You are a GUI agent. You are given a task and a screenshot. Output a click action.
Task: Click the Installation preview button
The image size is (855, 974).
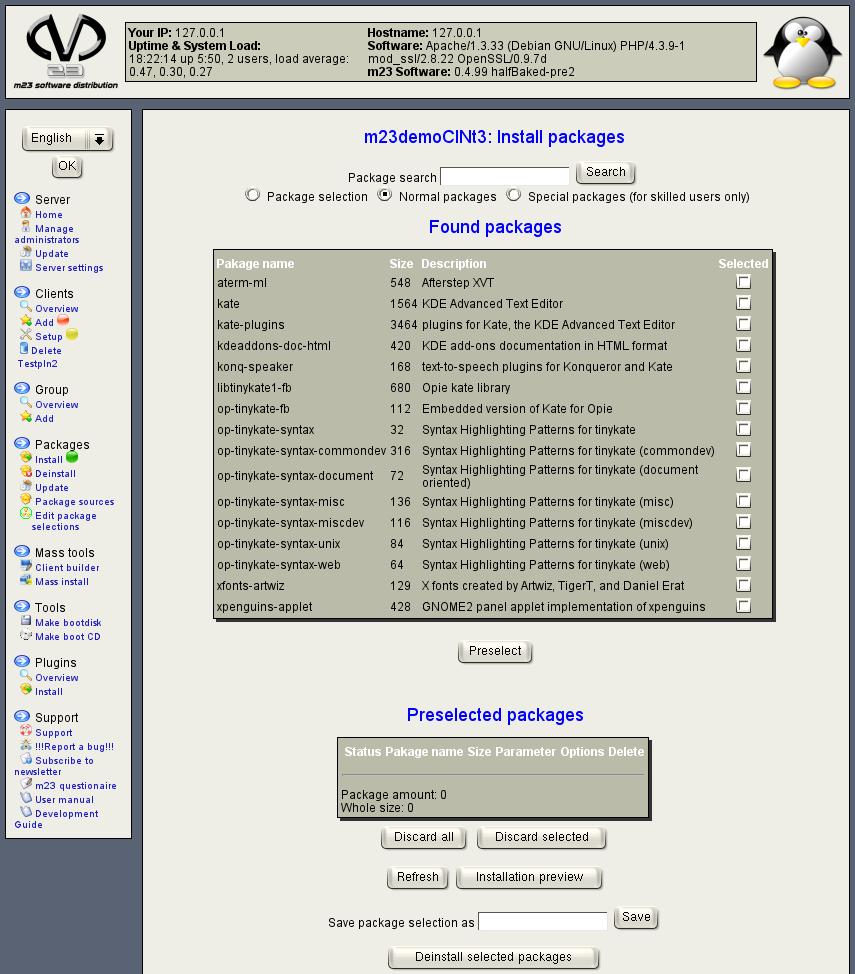click(529, 877)
